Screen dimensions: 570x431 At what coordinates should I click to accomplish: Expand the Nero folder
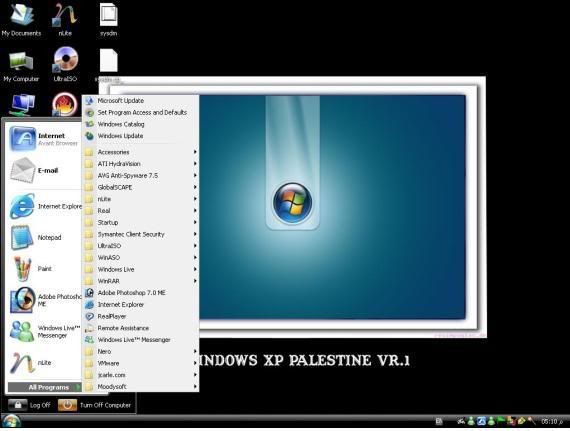pyautogui.click(x=140, y=351)
